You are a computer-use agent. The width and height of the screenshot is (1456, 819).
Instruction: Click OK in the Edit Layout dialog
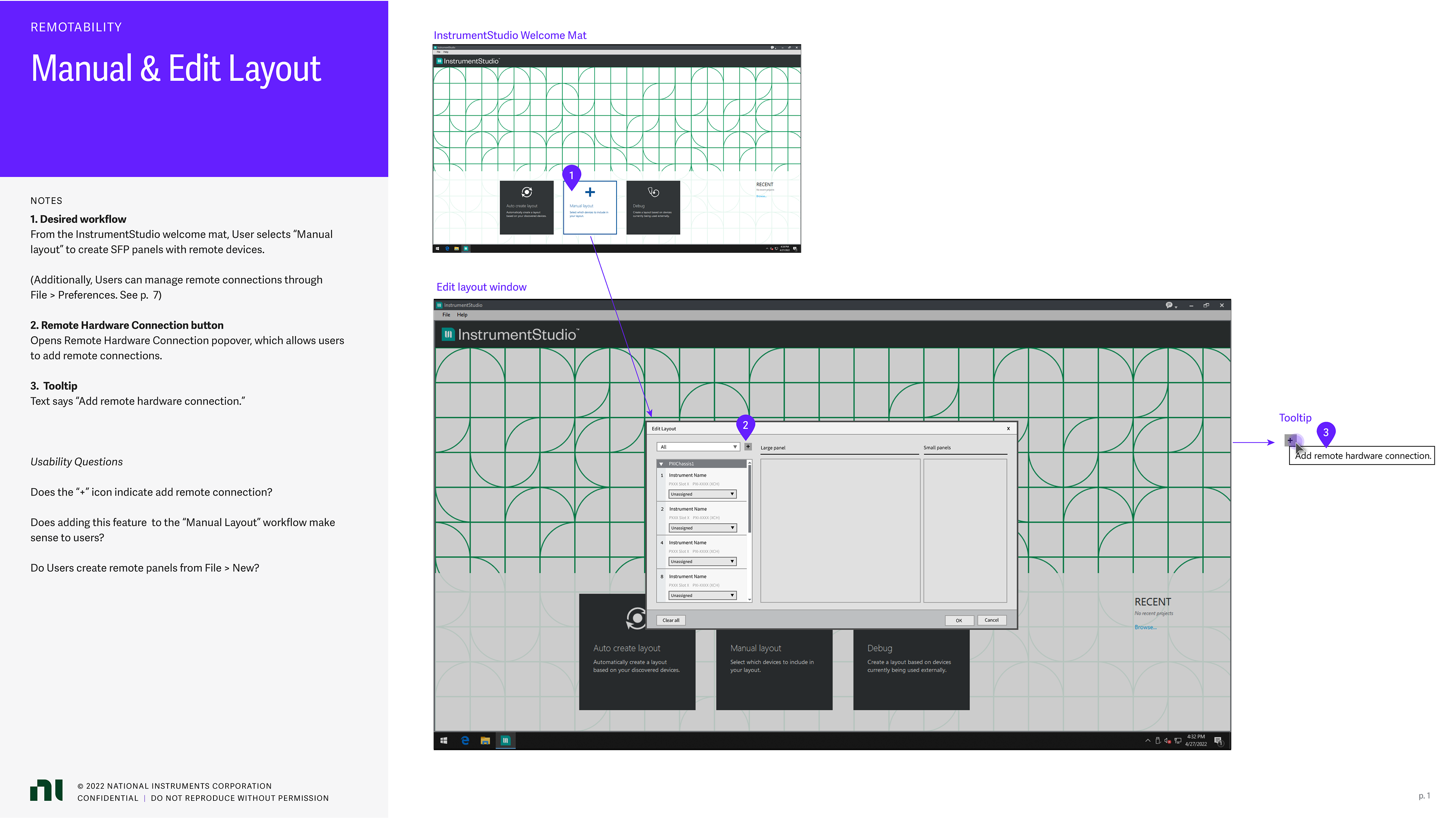[x=959, y=621]
